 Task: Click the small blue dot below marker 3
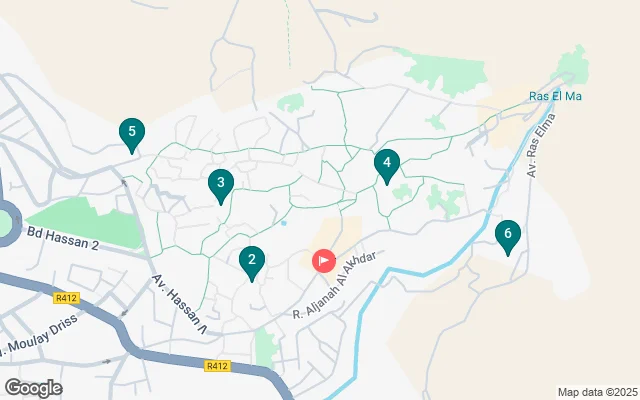284,223
